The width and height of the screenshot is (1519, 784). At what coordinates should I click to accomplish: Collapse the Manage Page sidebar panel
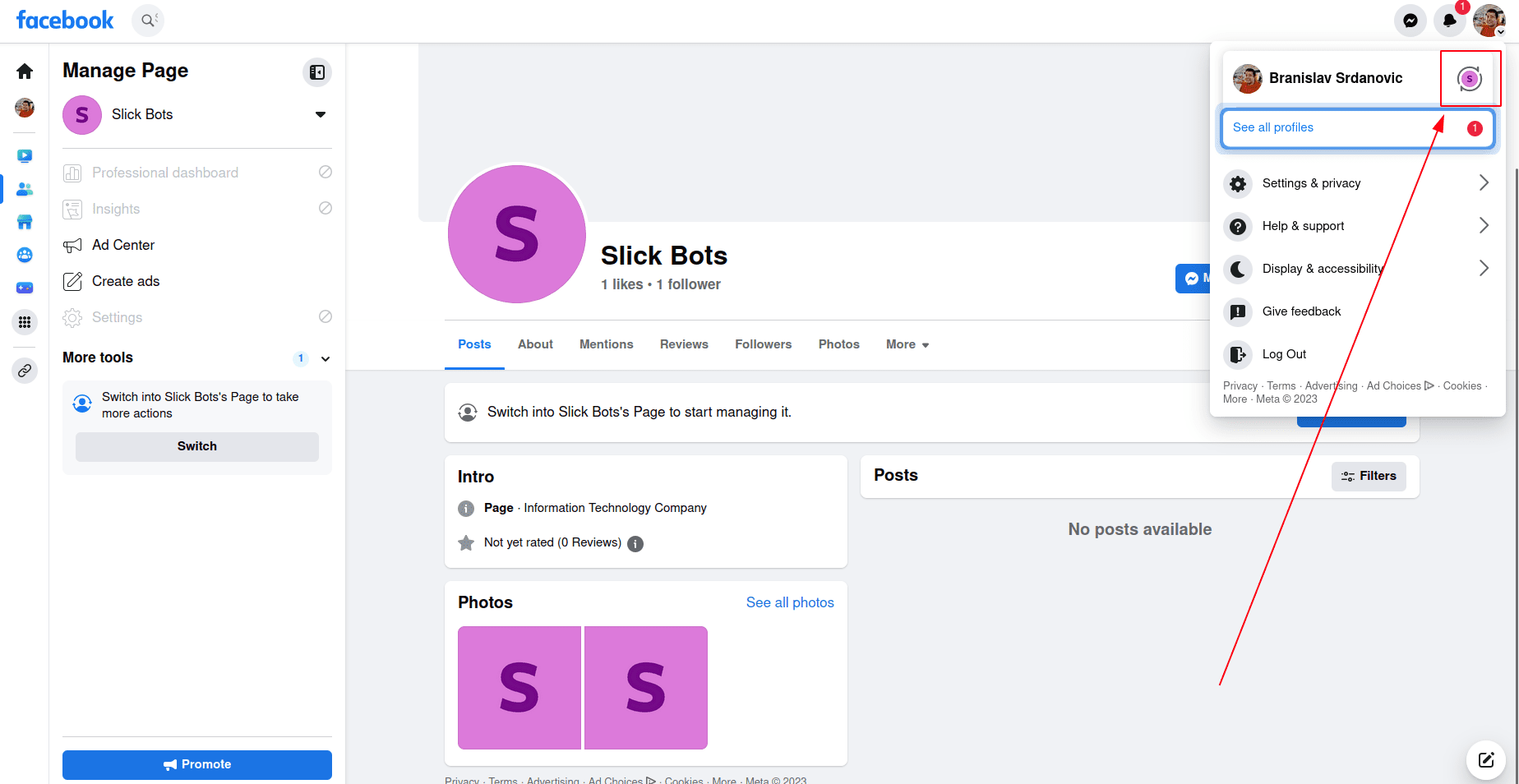[x=316, y=72]
